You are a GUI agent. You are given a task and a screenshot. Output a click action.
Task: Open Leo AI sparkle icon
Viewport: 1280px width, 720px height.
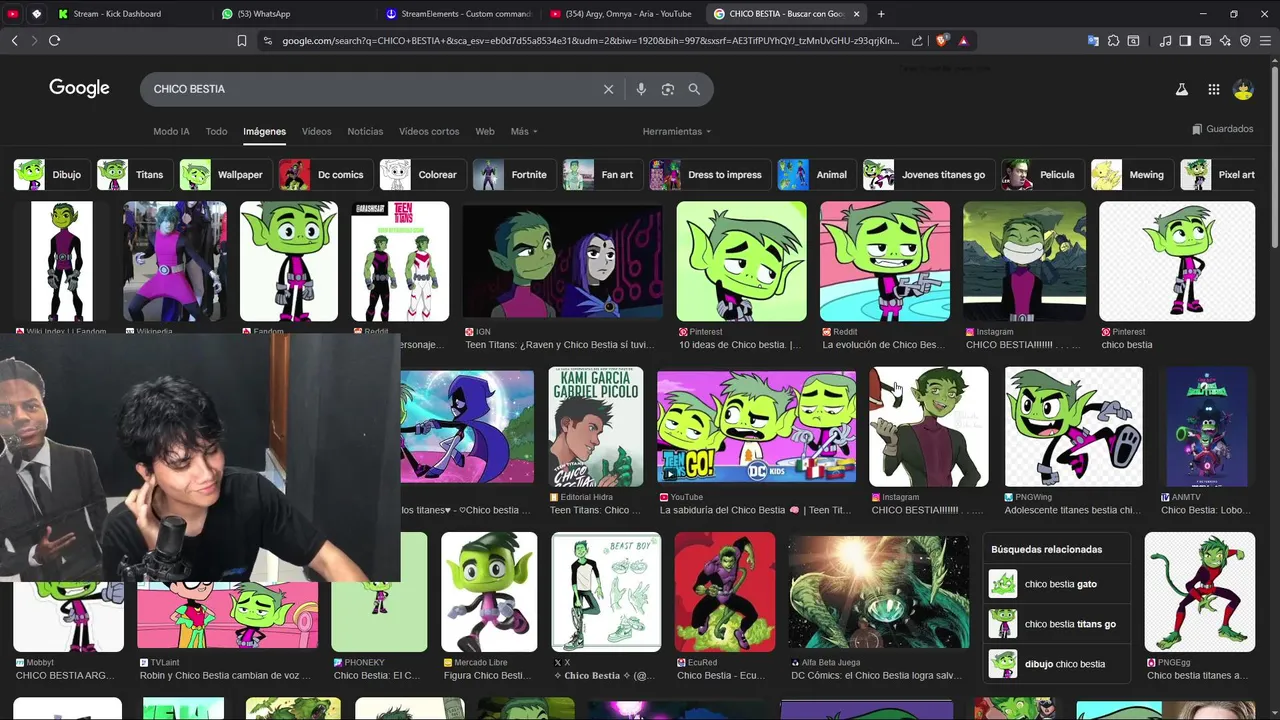click(x=1225, y=41)
